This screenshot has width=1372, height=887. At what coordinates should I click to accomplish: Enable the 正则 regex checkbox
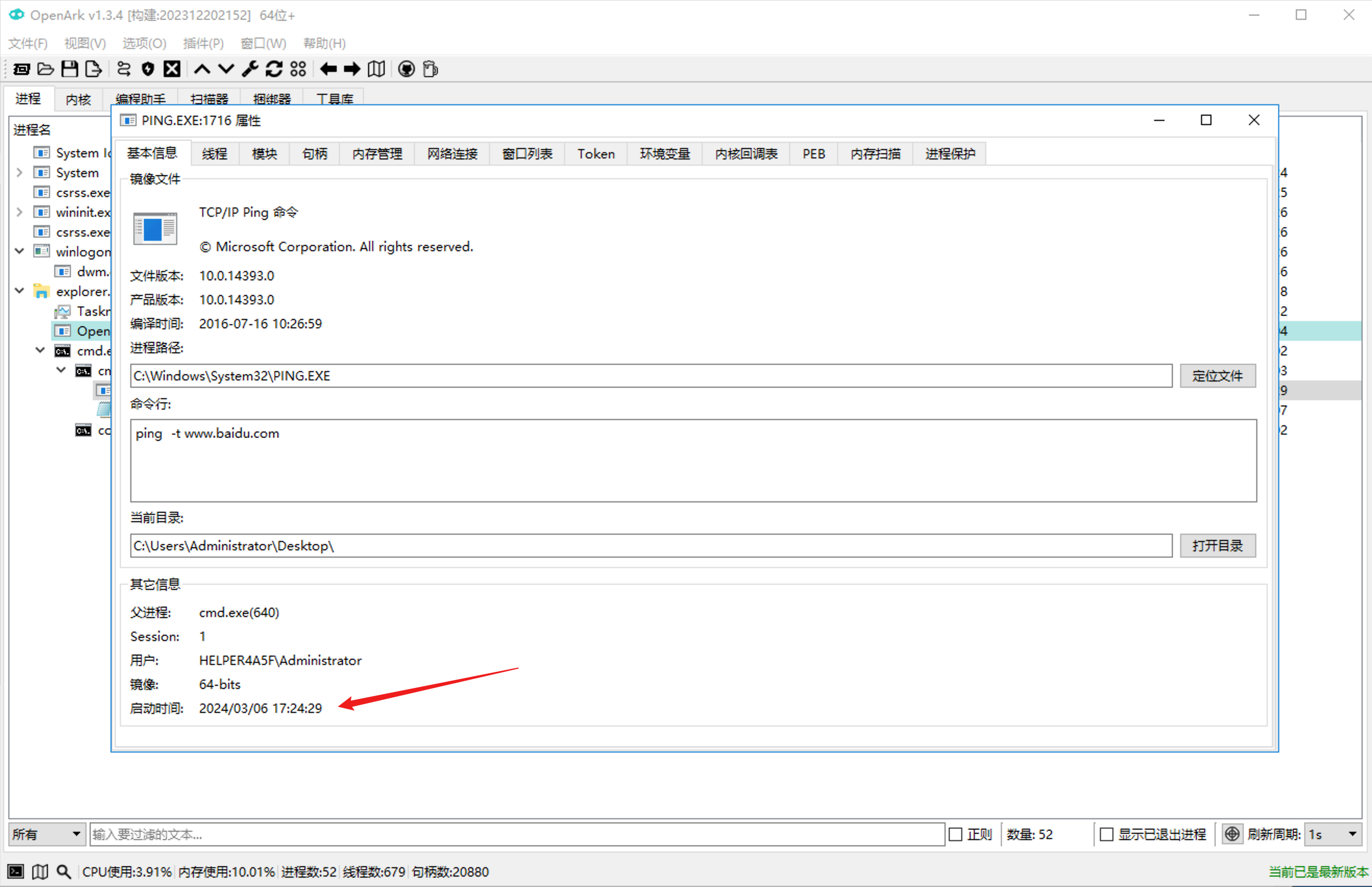[955, 834]
